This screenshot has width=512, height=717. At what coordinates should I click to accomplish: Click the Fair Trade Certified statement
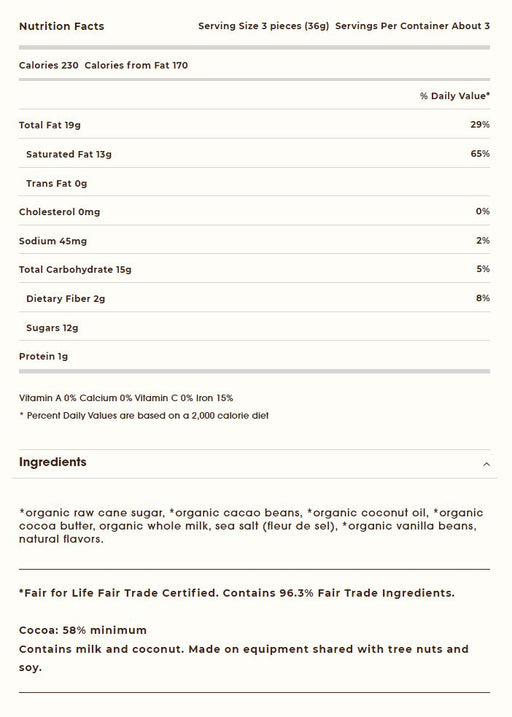237,593
